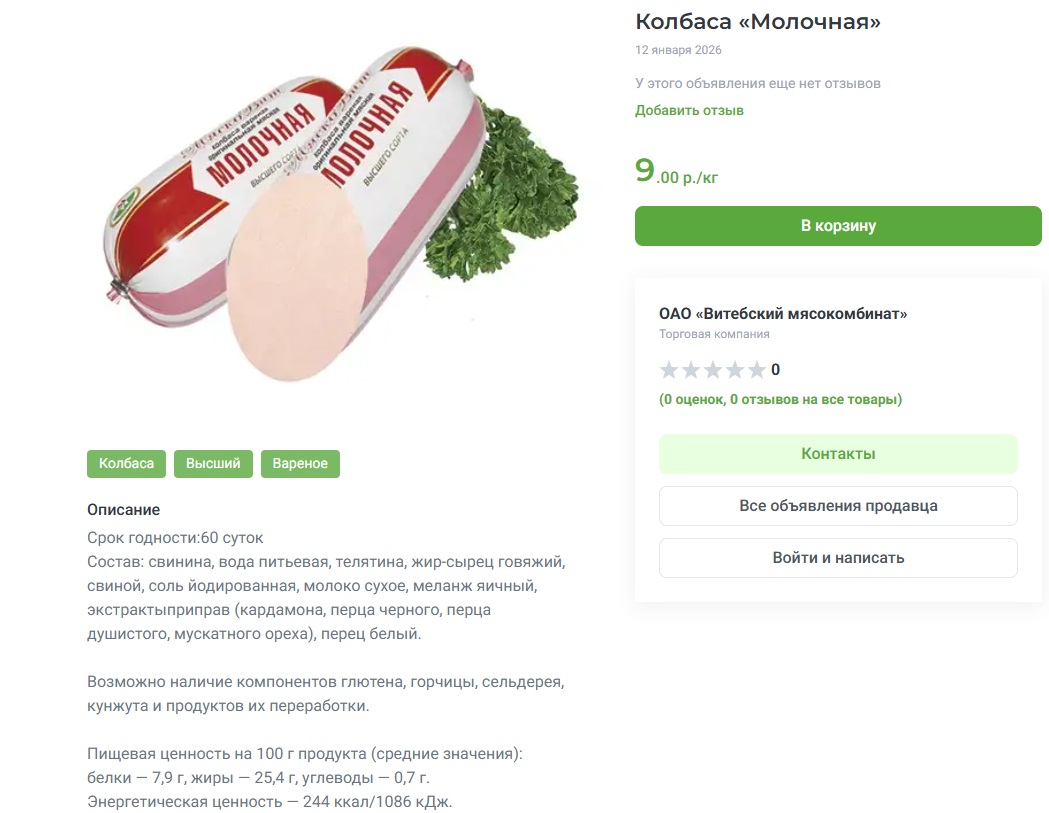This screenshot has width=1049, height=813.
Task: Select the «Вареное» product type tag
Action: click(x=300, y=463)
